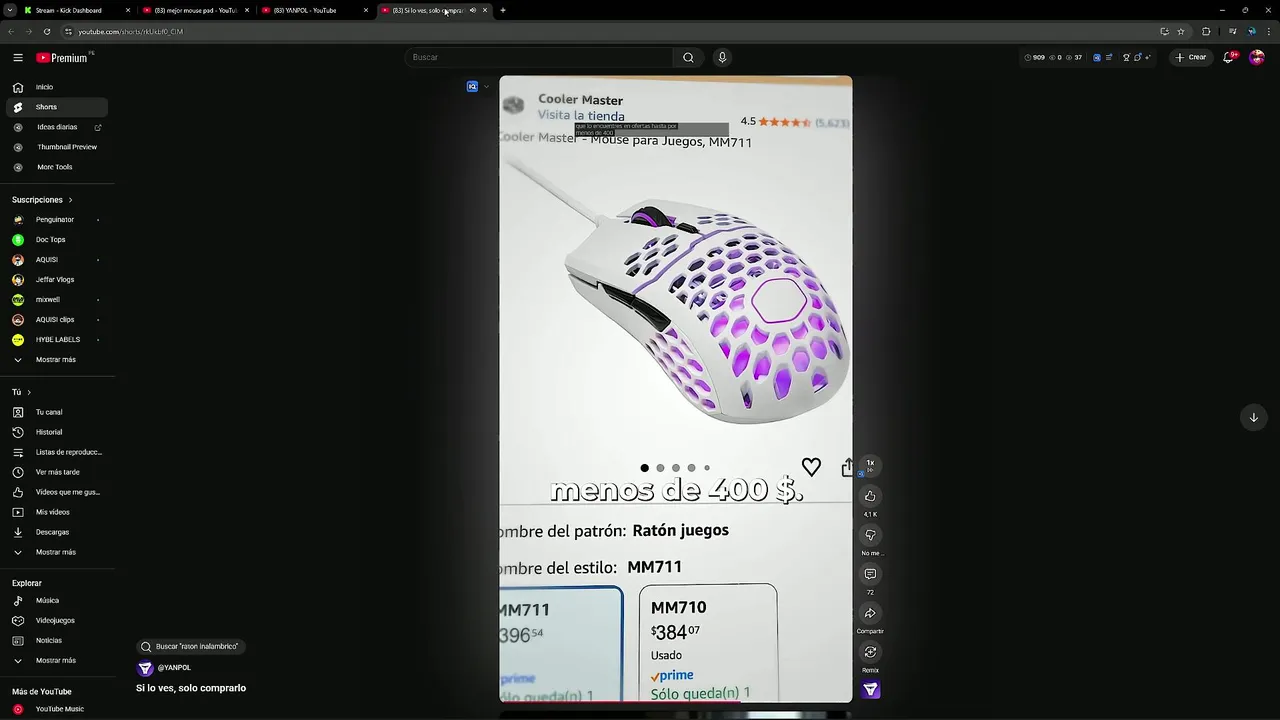Open Ideas diarias in sidebar
Image resolution: width=1280 pixels, height=720 pixels.
57,127
